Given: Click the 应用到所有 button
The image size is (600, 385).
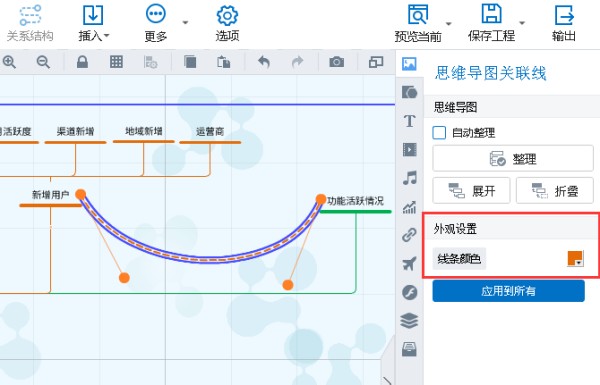Looking at the screenshot, I should (x=509, y=291).
